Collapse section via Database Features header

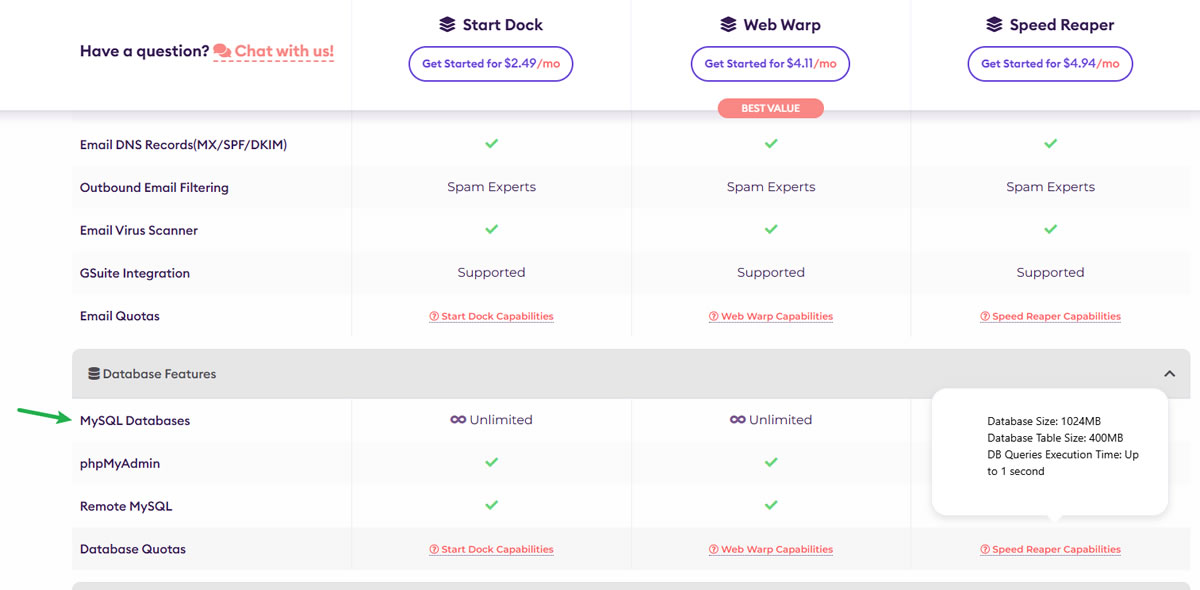coord(160,374)
